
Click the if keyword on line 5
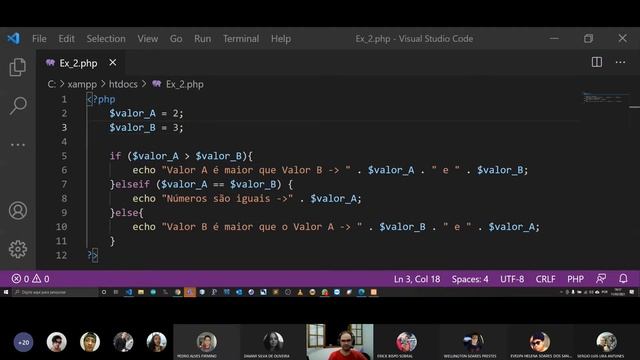[x=115, y=156]
